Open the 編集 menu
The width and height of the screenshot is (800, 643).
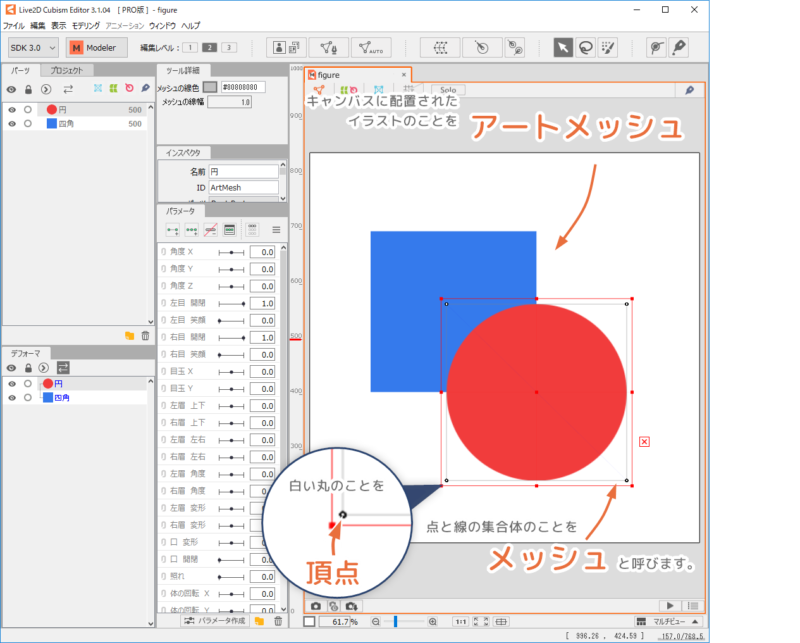[37, 26]
